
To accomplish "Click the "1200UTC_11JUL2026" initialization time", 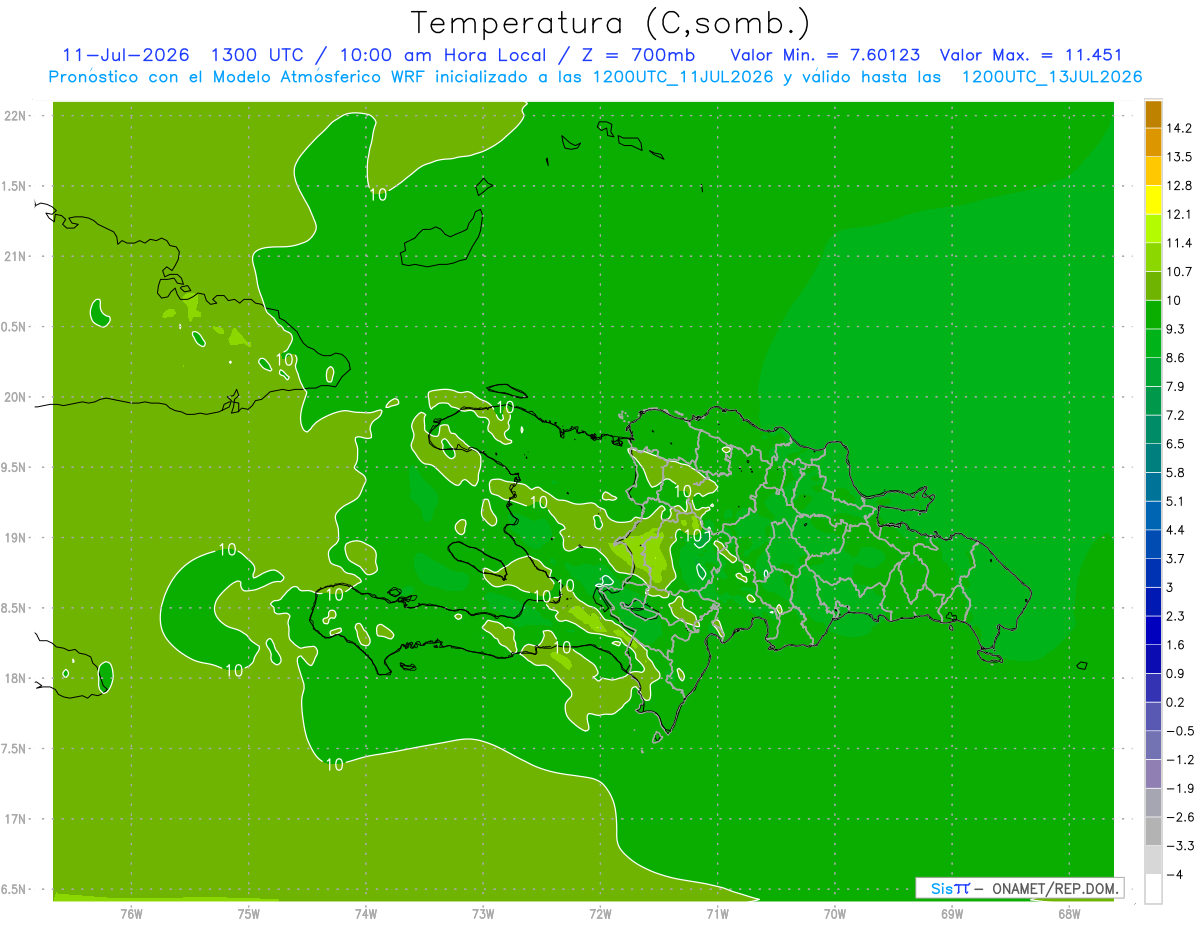I will pyautogui.click(x=683, y=77).
